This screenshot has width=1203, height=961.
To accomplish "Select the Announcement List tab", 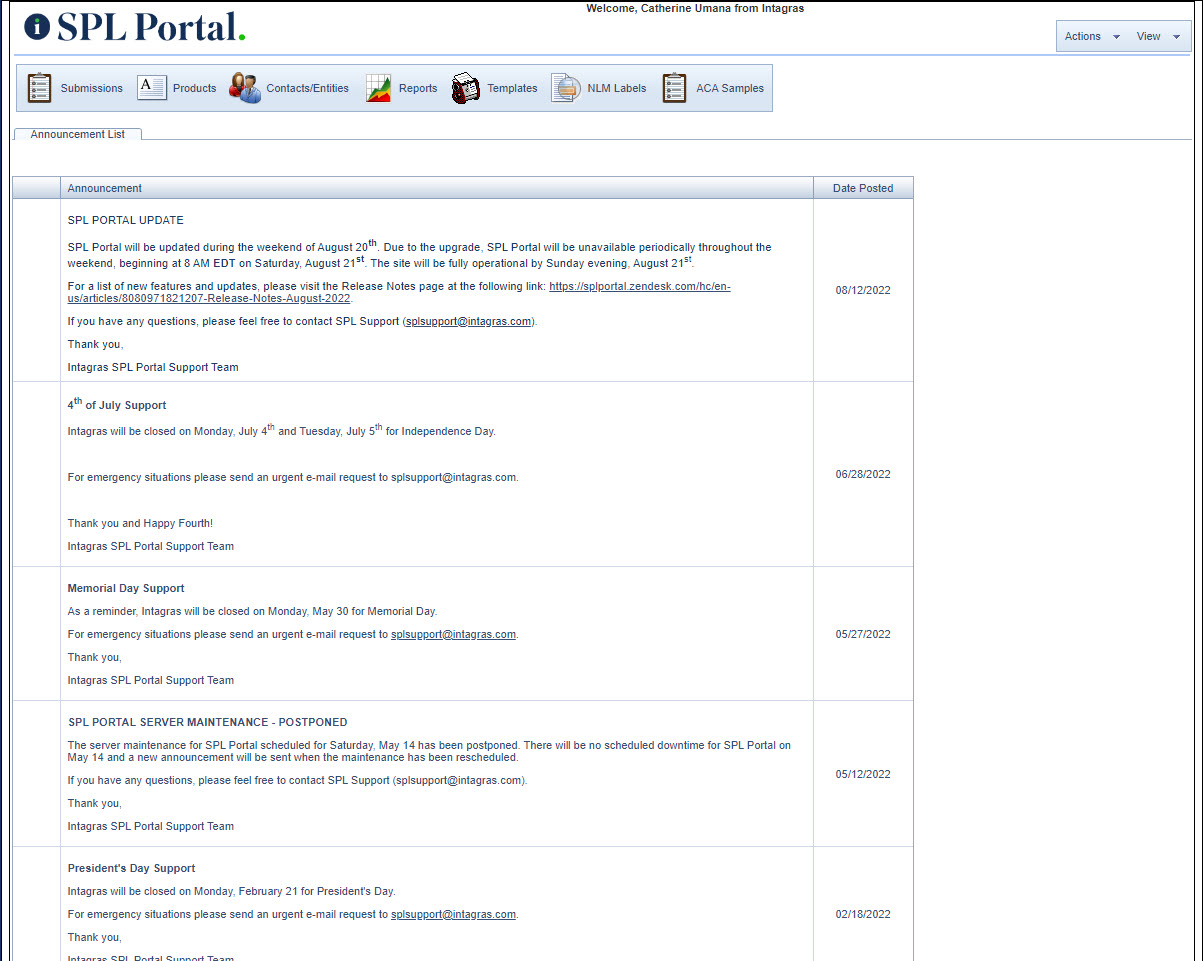I will coord(78,134).
